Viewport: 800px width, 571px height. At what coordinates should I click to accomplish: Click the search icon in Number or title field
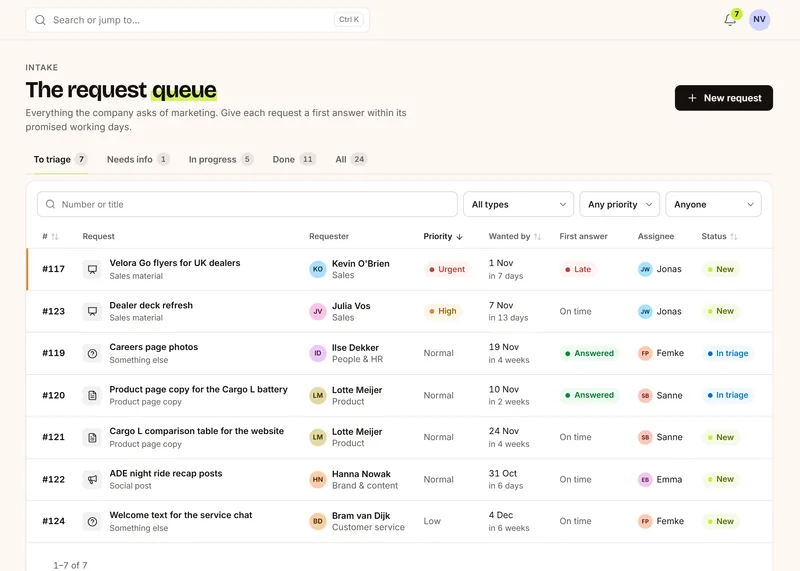coord(51,204)
